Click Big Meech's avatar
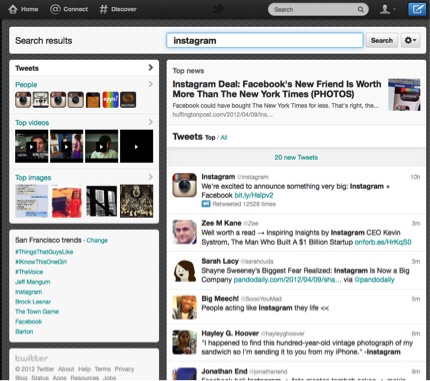 [184, 307]
